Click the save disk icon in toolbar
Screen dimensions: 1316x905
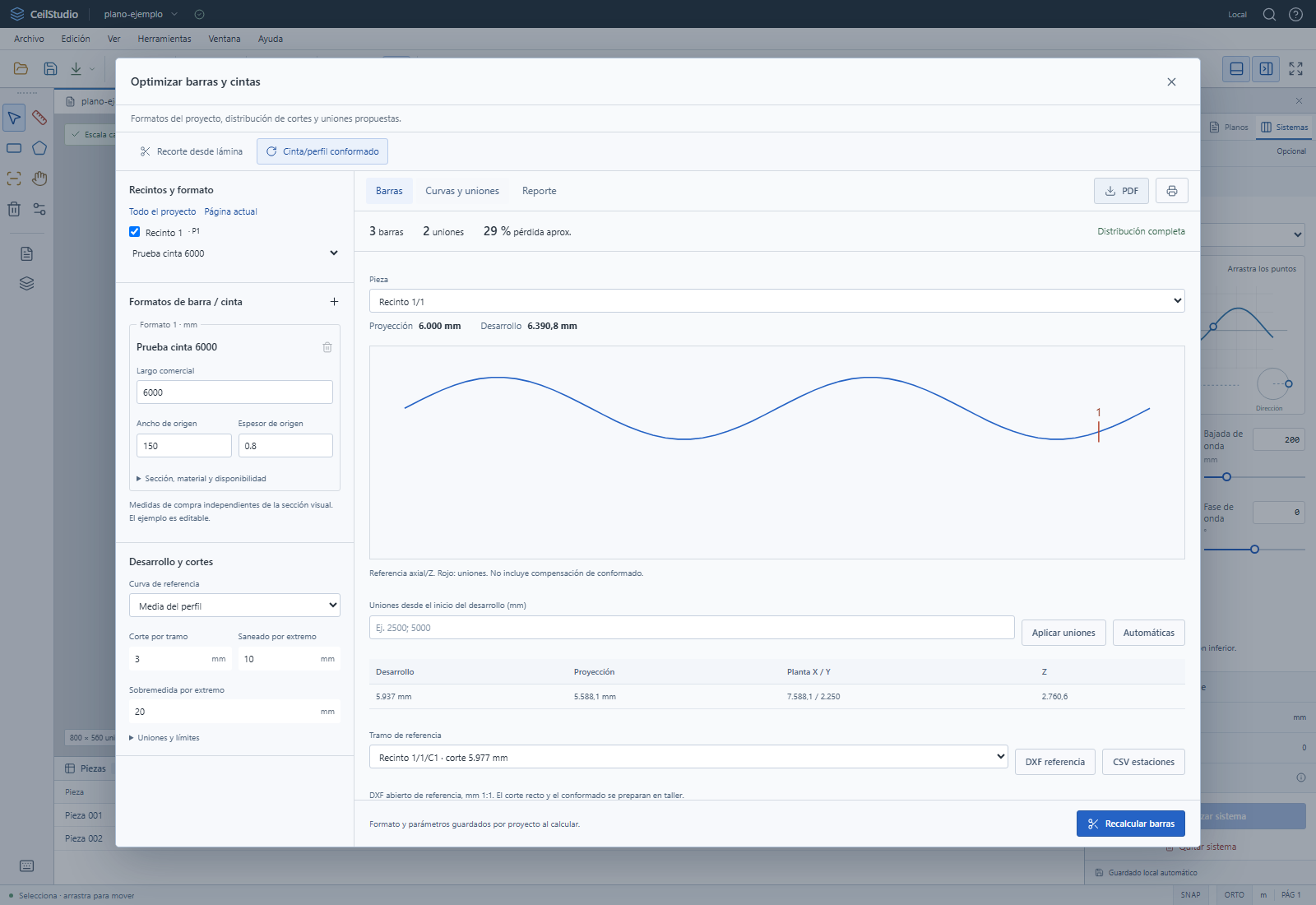[x=50, y=68]
